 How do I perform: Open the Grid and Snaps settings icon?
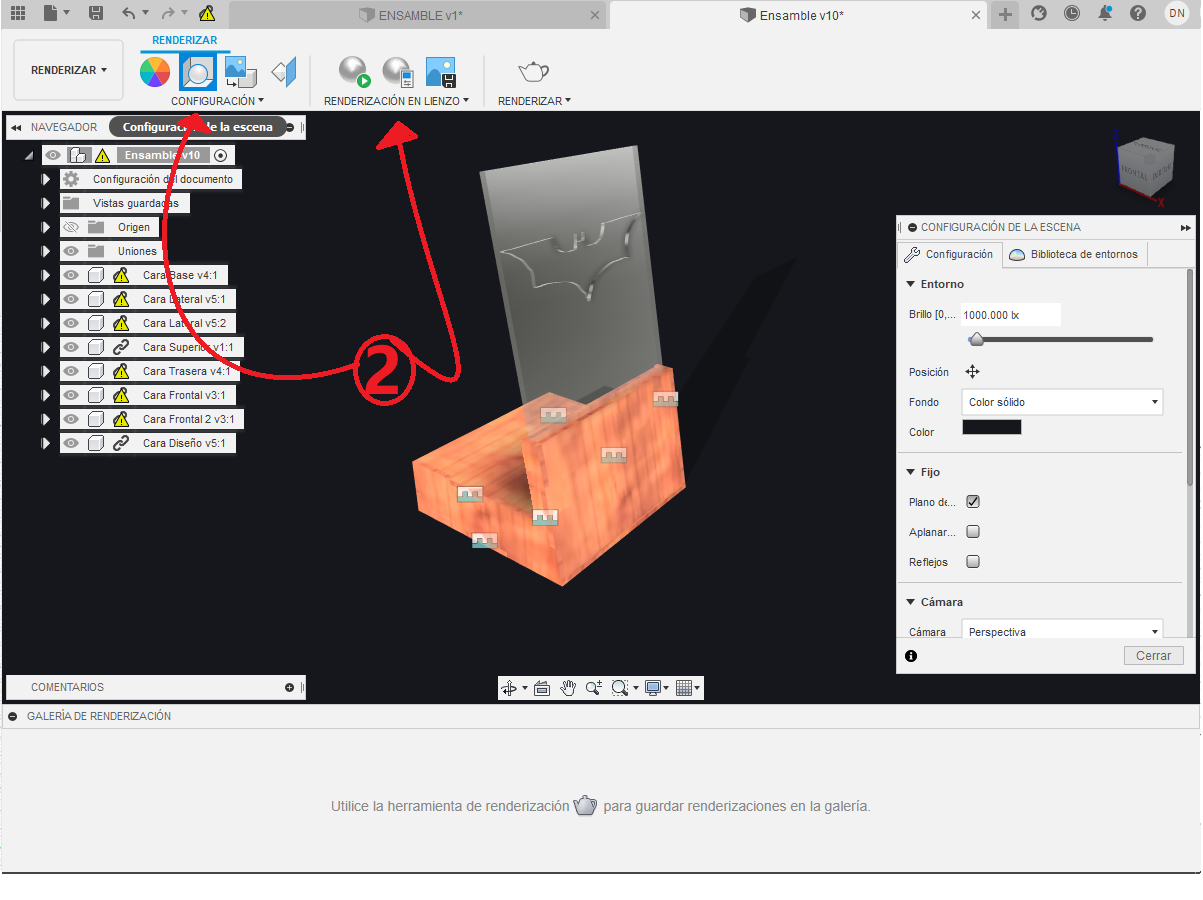click(x=685, y=687)
